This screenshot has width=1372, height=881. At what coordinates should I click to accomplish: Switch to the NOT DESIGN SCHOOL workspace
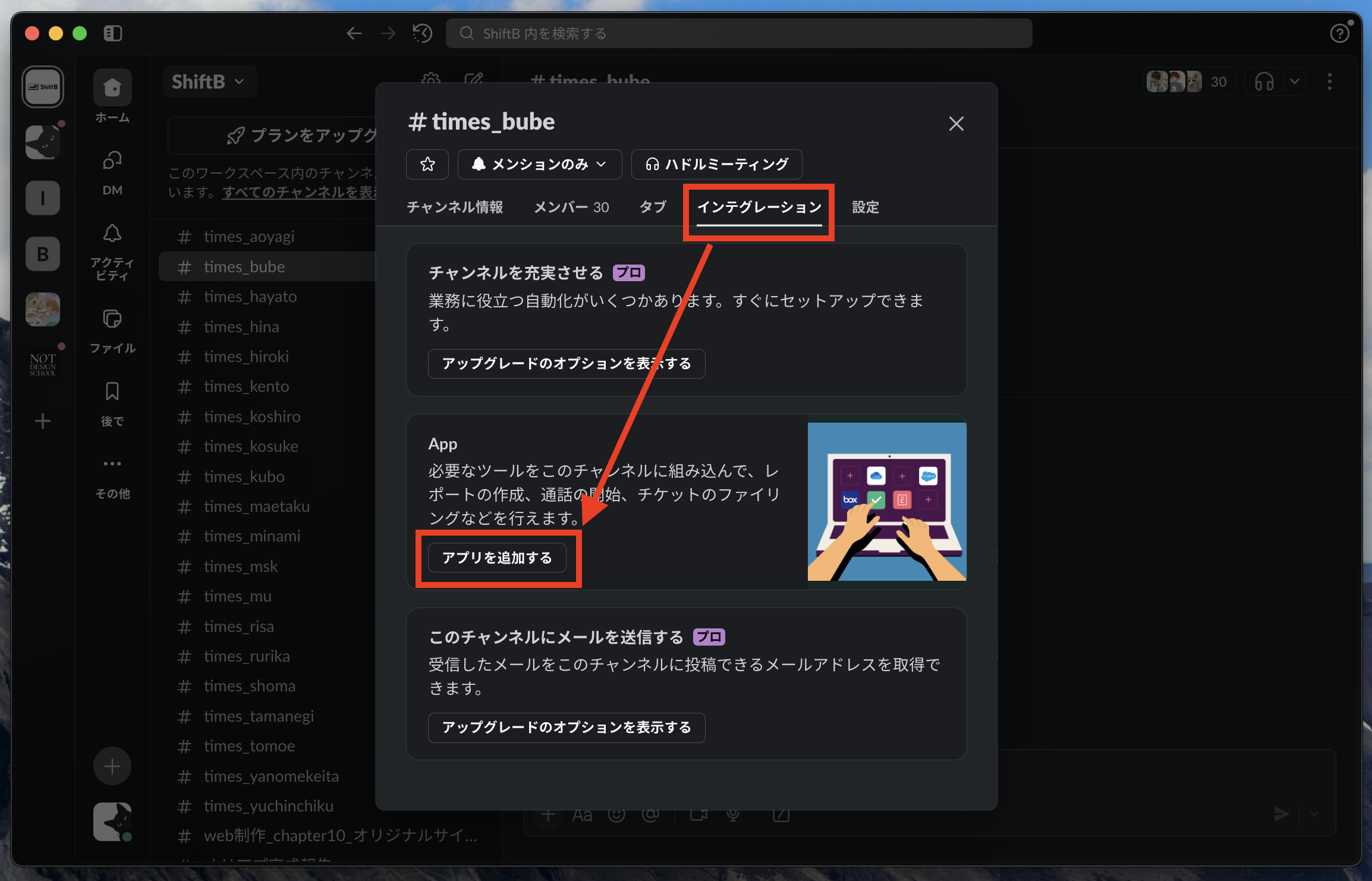[43, 364]
